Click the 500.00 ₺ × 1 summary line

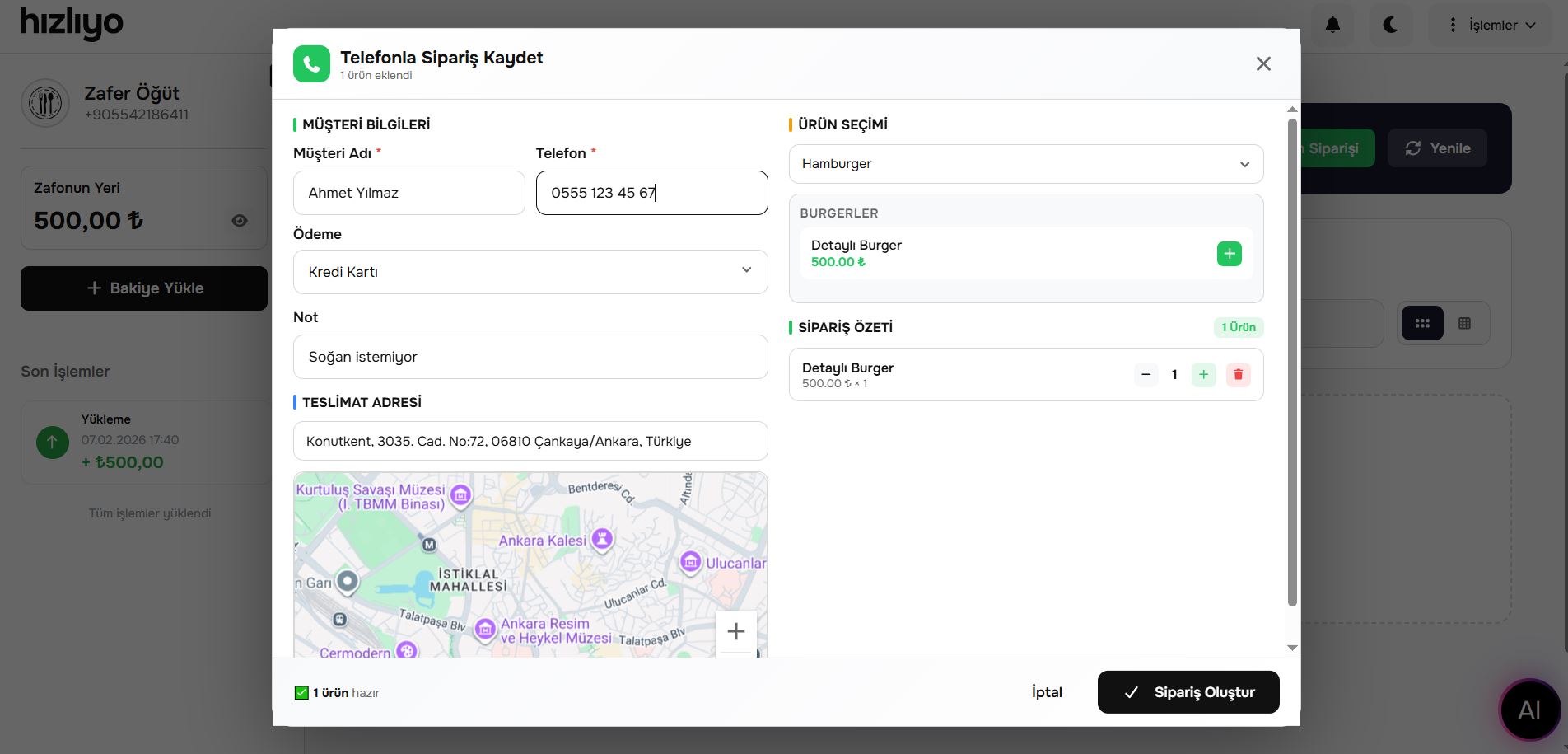point(834,383)
